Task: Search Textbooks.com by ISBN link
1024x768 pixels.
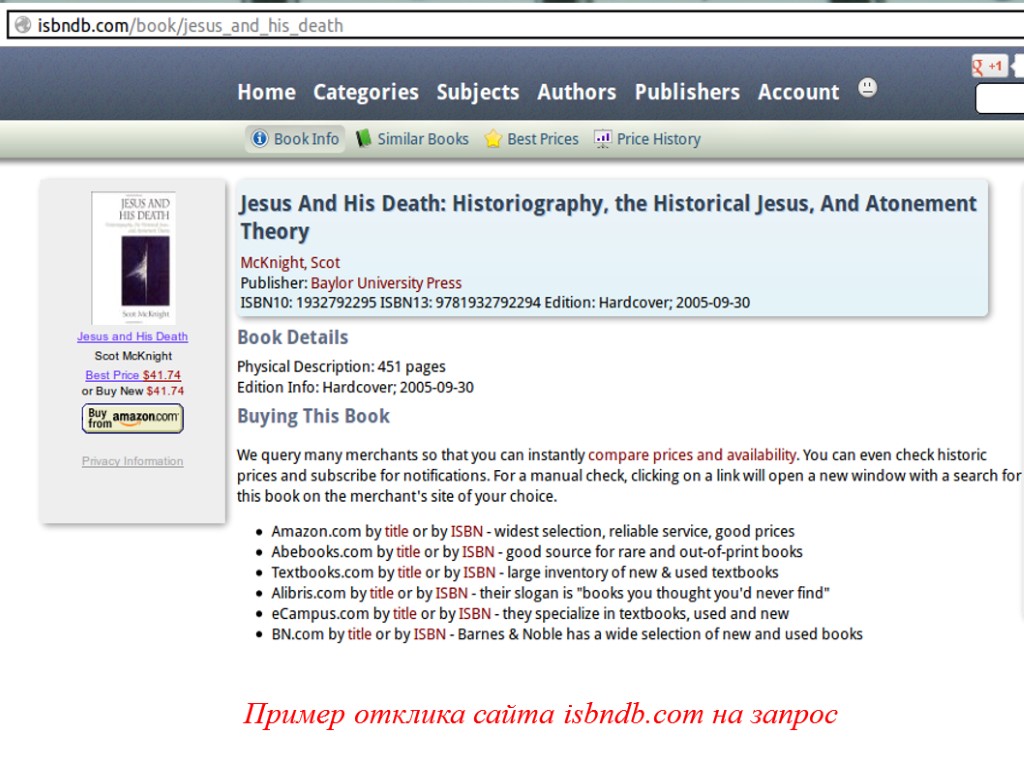Action: [x=480, y=572]
